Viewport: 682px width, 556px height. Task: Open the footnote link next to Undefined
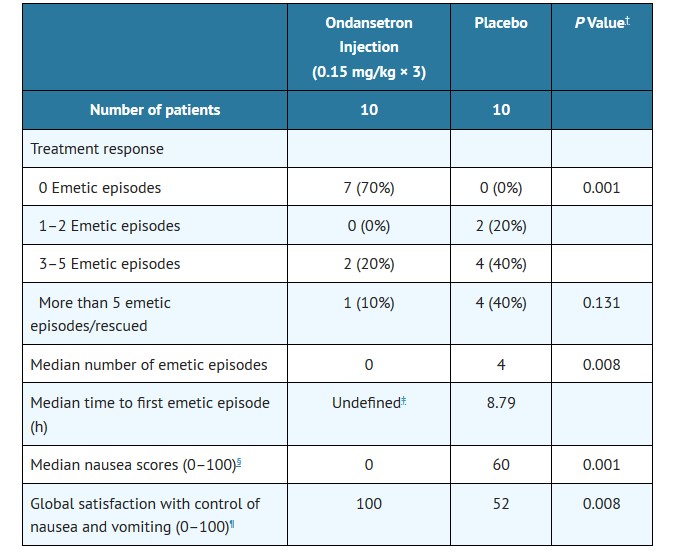[x=402, y=400]
